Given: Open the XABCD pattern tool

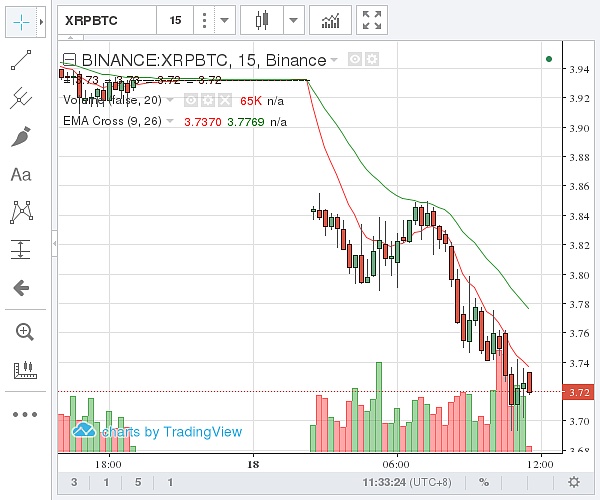Looking at the screenshot, I should click(20, 212).
